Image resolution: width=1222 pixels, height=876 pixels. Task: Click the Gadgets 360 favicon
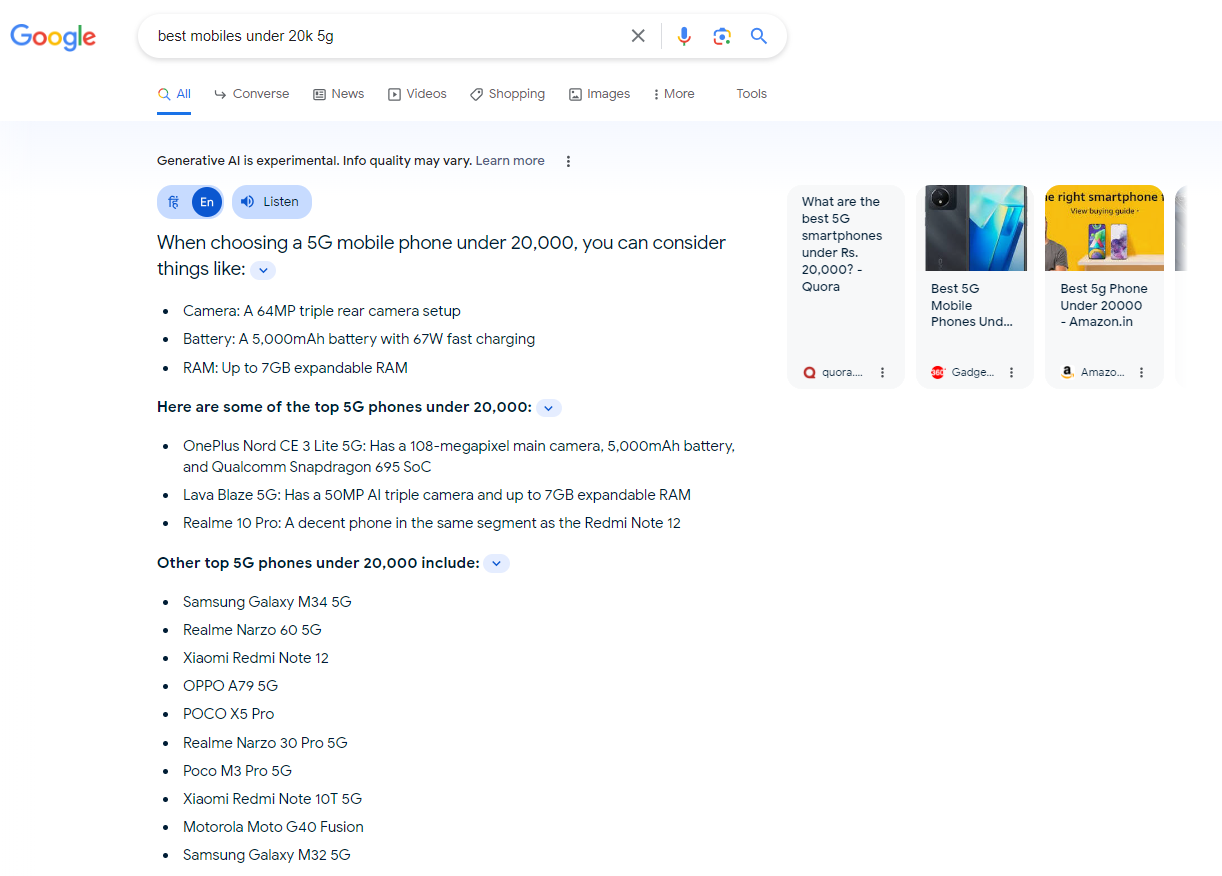tap(938, 372)
